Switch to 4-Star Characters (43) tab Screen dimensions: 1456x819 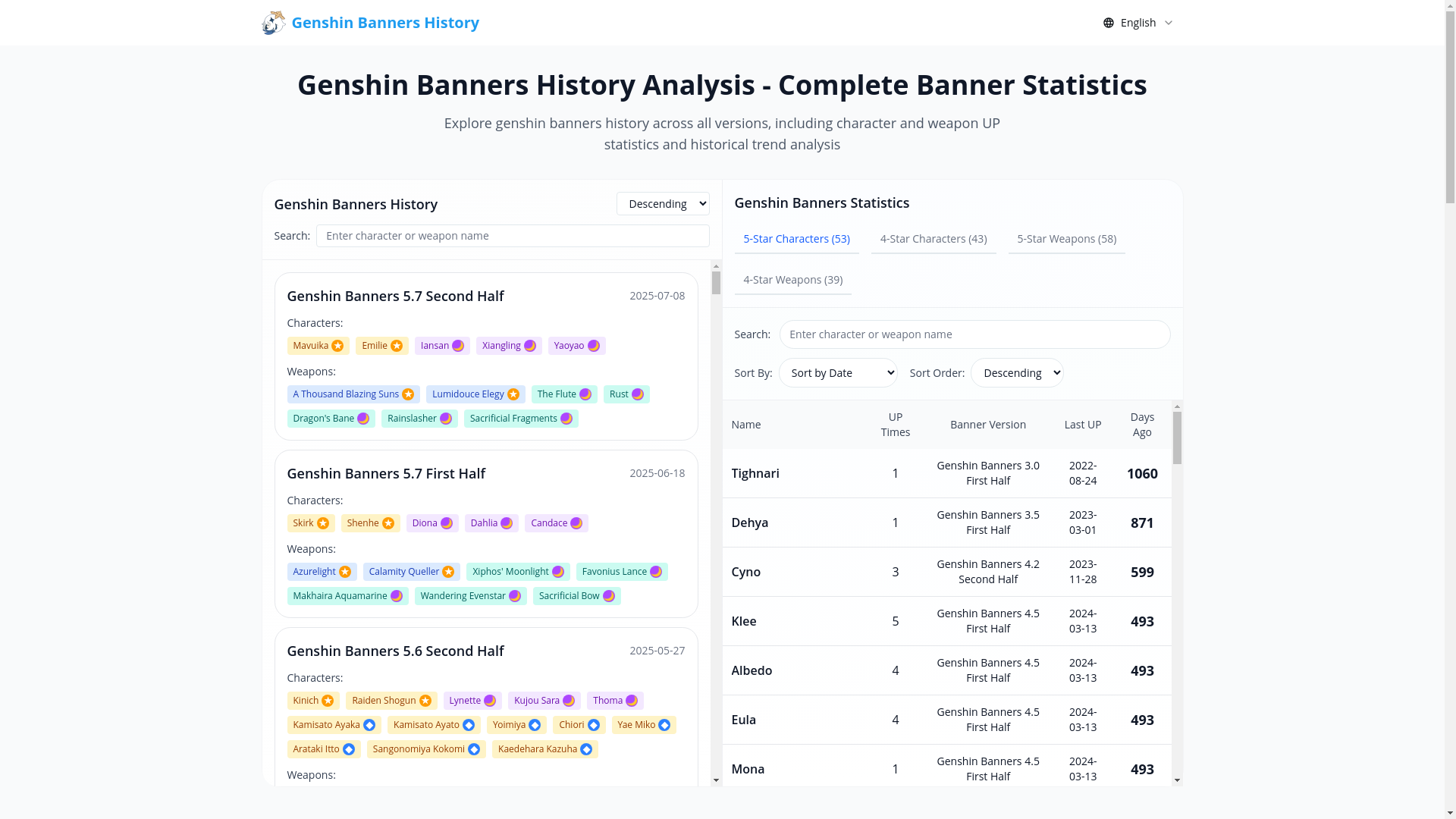click(x=934, y=239)
